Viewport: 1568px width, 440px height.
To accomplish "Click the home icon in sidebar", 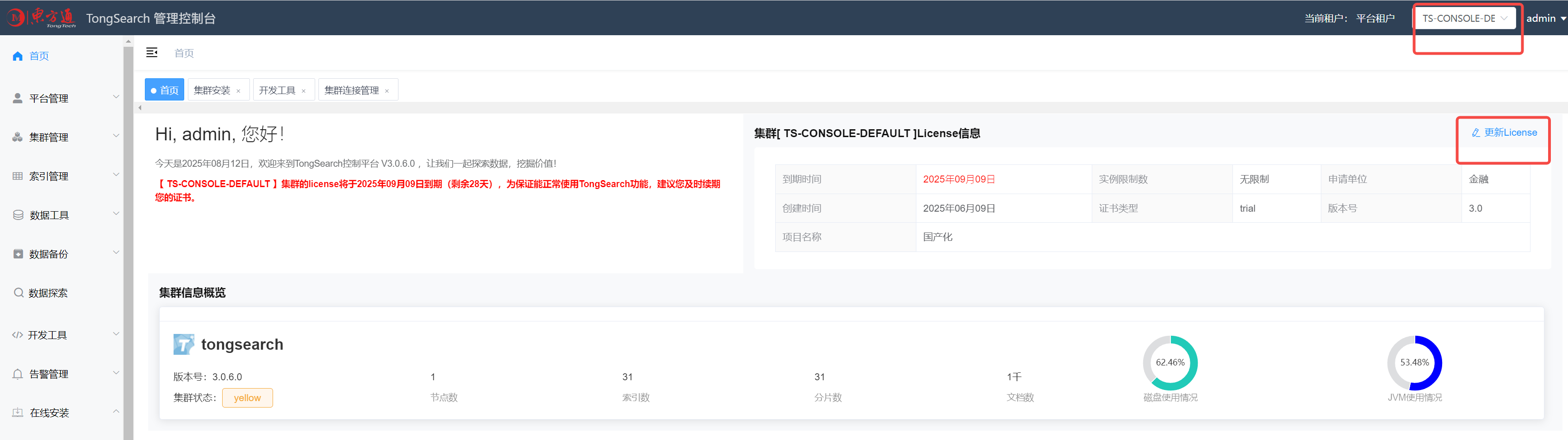I will coord(18,56).
